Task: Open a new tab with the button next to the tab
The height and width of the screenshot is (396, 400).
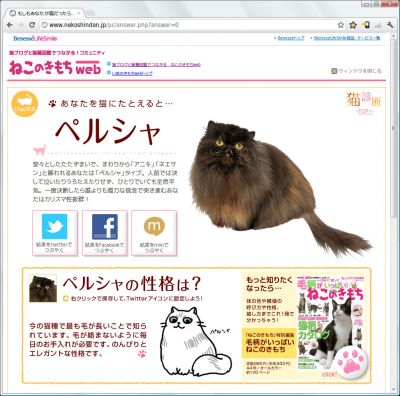Action: 90,13
